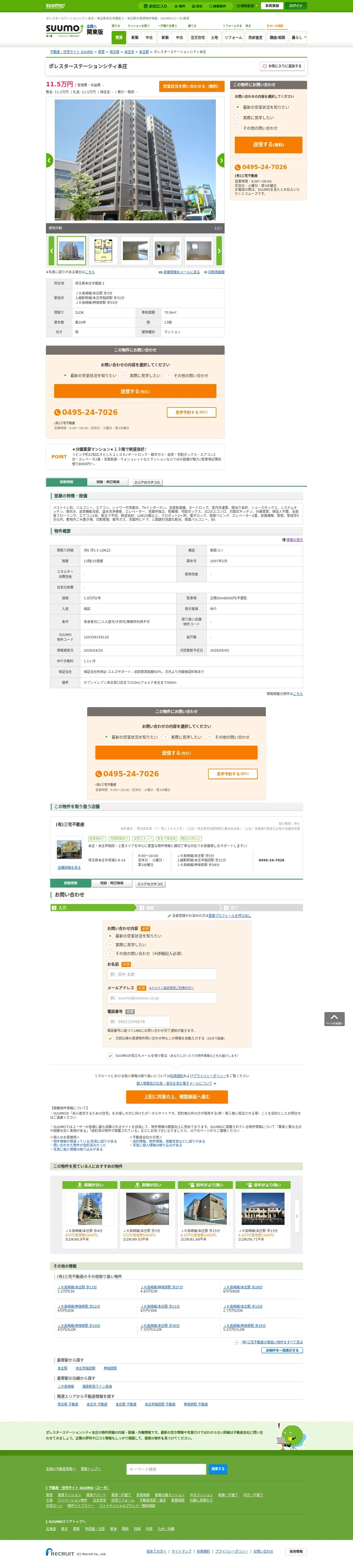The width and height of the screenshot is (353, 1568).
Task: Open the リフォーム navigation tab
Action: coord(233,38)
